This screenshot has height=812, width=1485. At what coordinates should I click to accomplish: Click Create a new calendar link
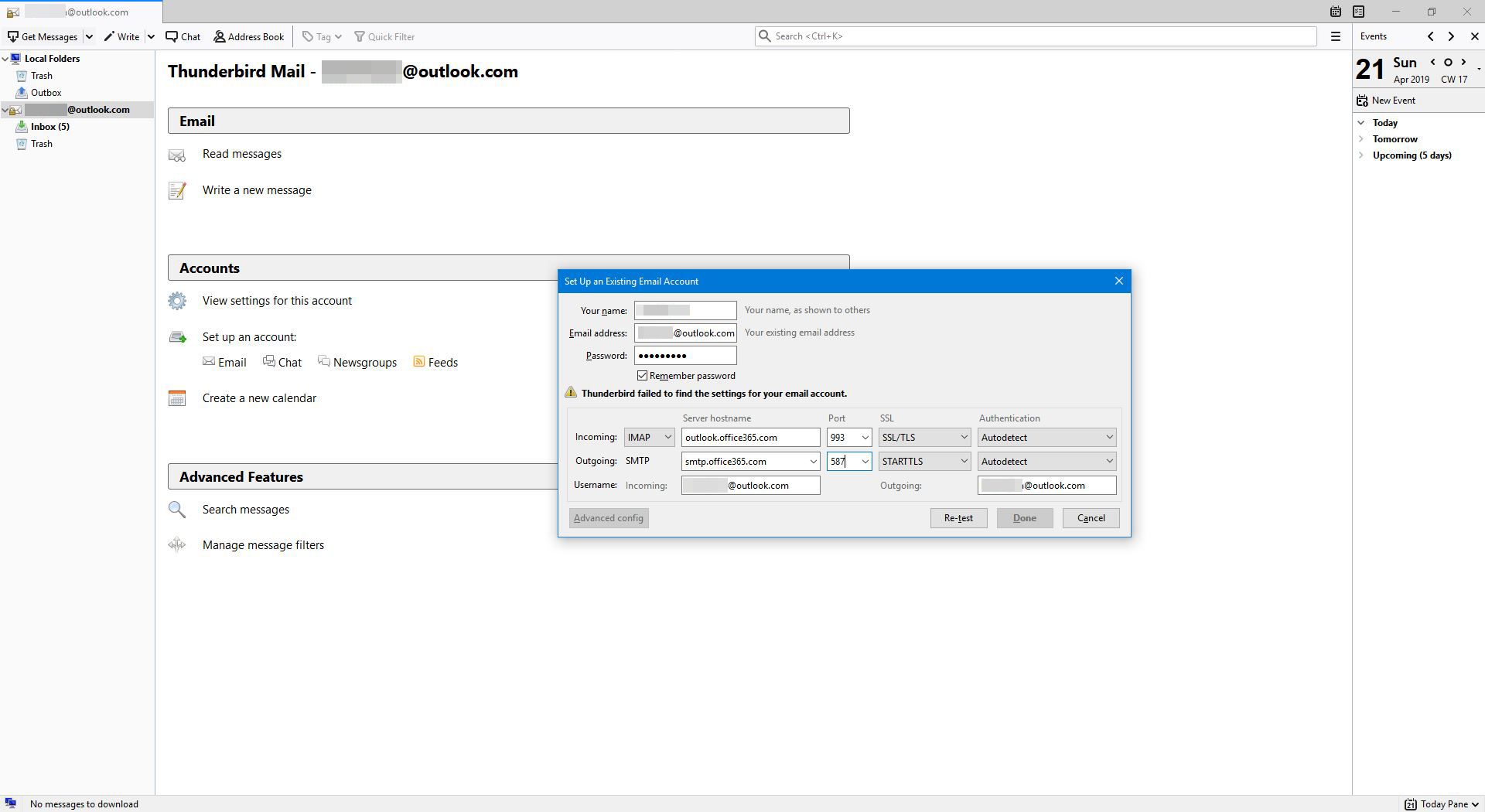coord(259,398)
